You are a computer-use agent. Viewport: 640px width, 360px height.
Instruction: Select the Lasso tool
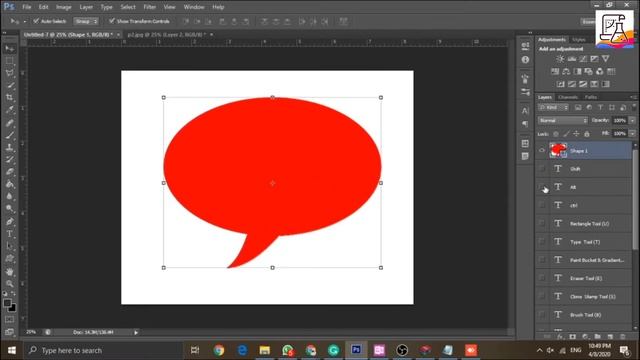(9, 73)
